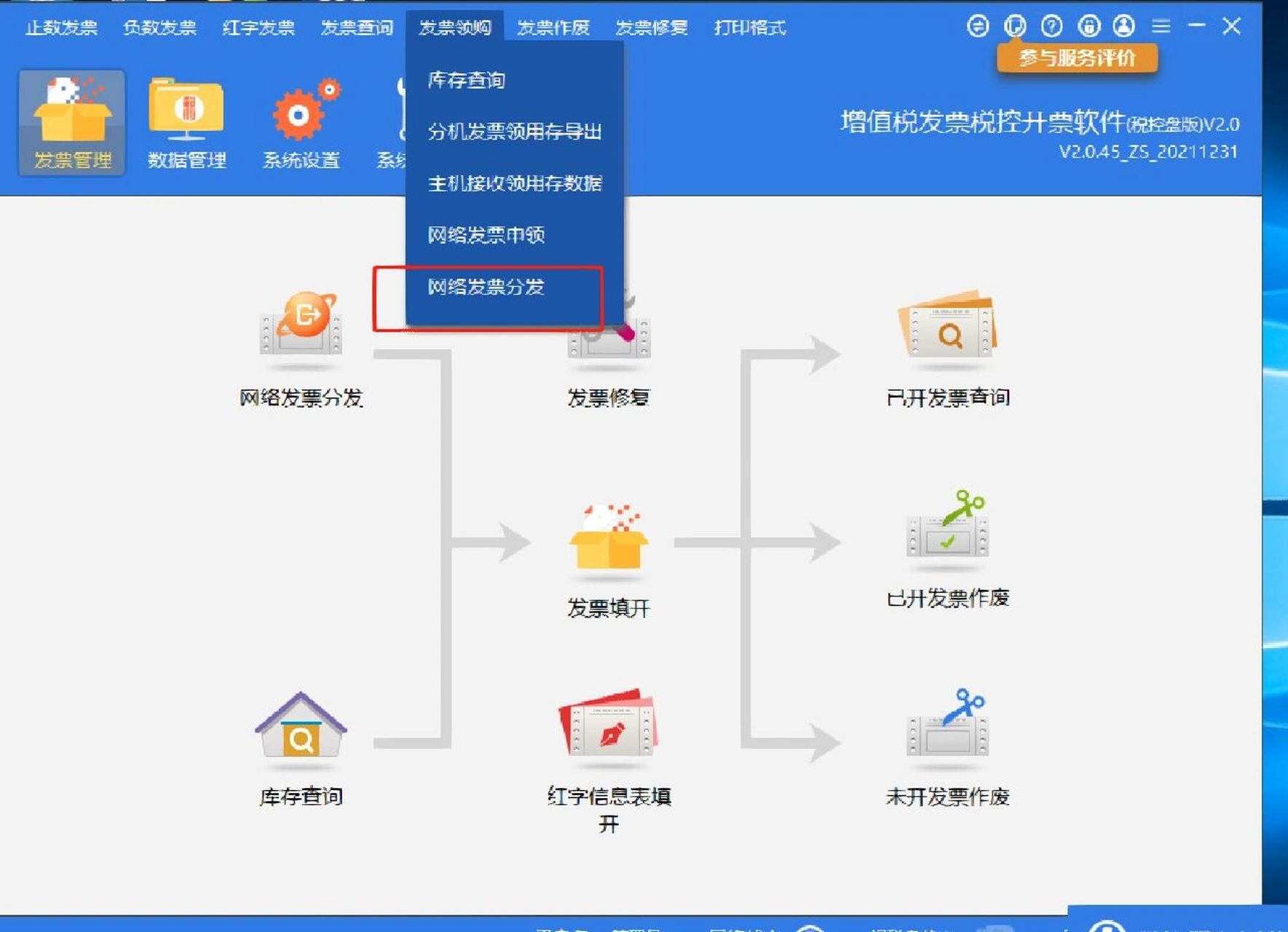Expand the hamburger menu in the title bar

1161,27
